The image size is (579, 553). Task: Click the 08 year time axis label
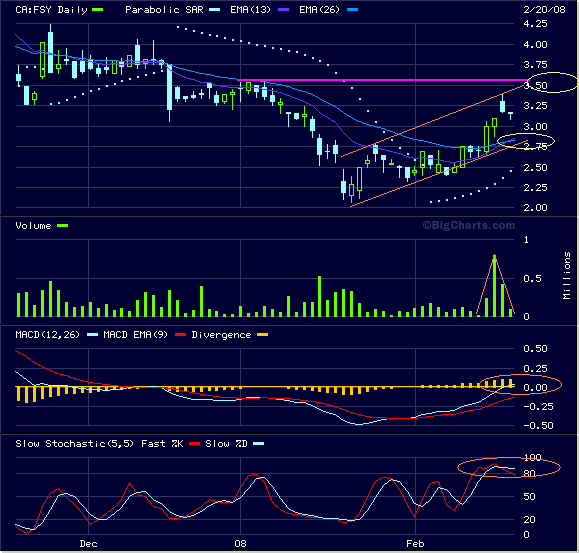(x=240, y=544)
